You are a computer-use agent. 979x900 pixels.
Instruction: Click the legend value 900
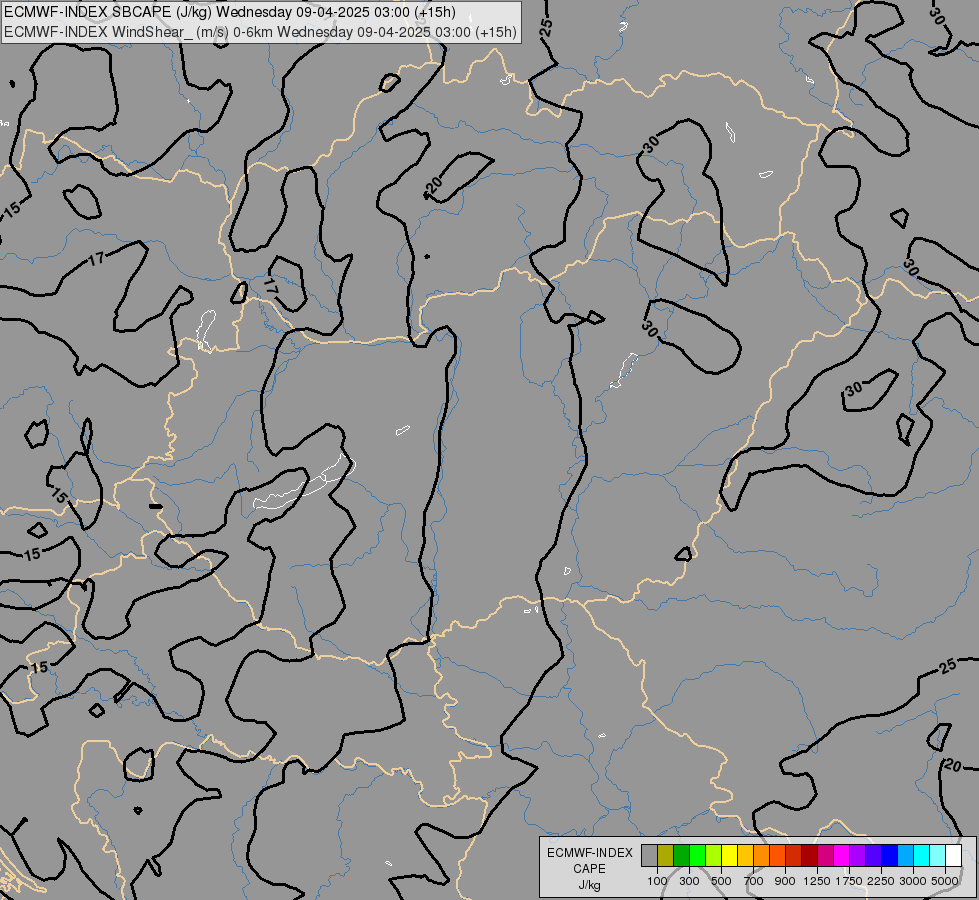point(785,881)
